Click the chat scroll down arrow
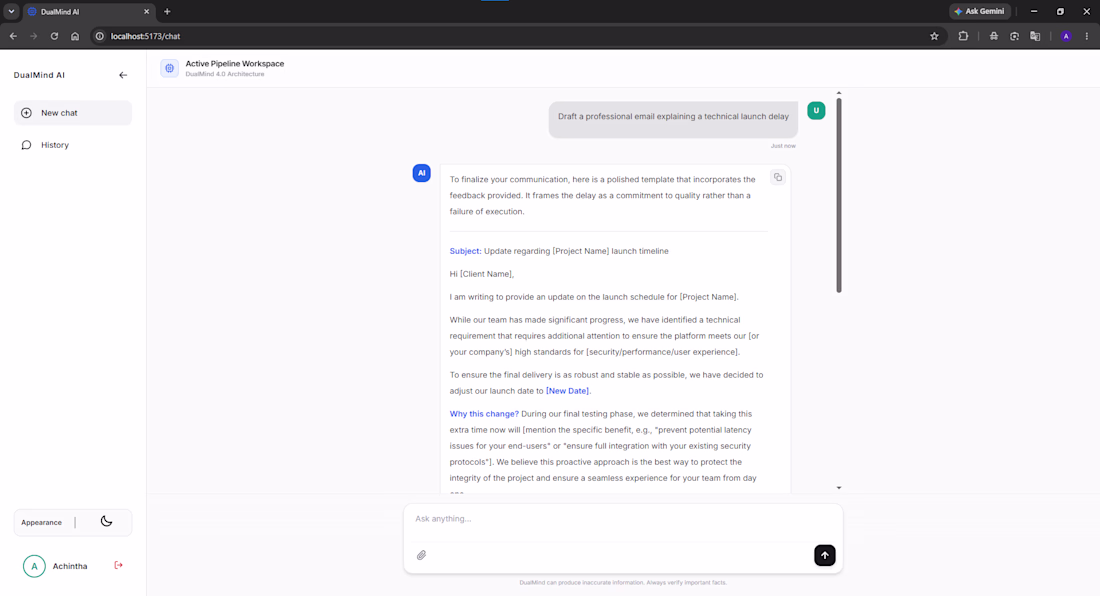 (x=838, y=487)
